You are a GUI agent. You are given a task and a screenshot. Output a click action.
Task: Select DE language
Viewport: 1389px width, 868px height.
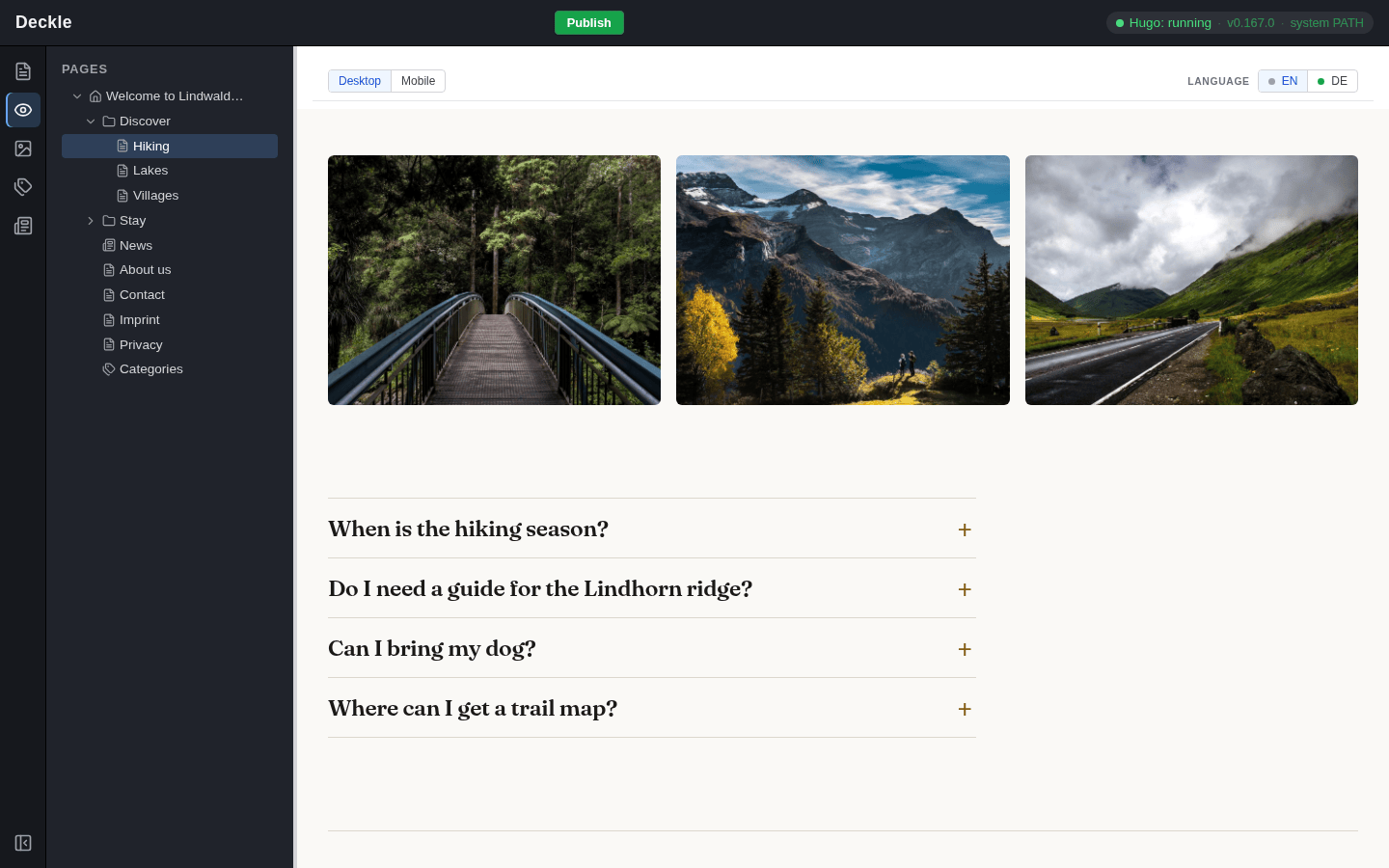click(1332, 81)
